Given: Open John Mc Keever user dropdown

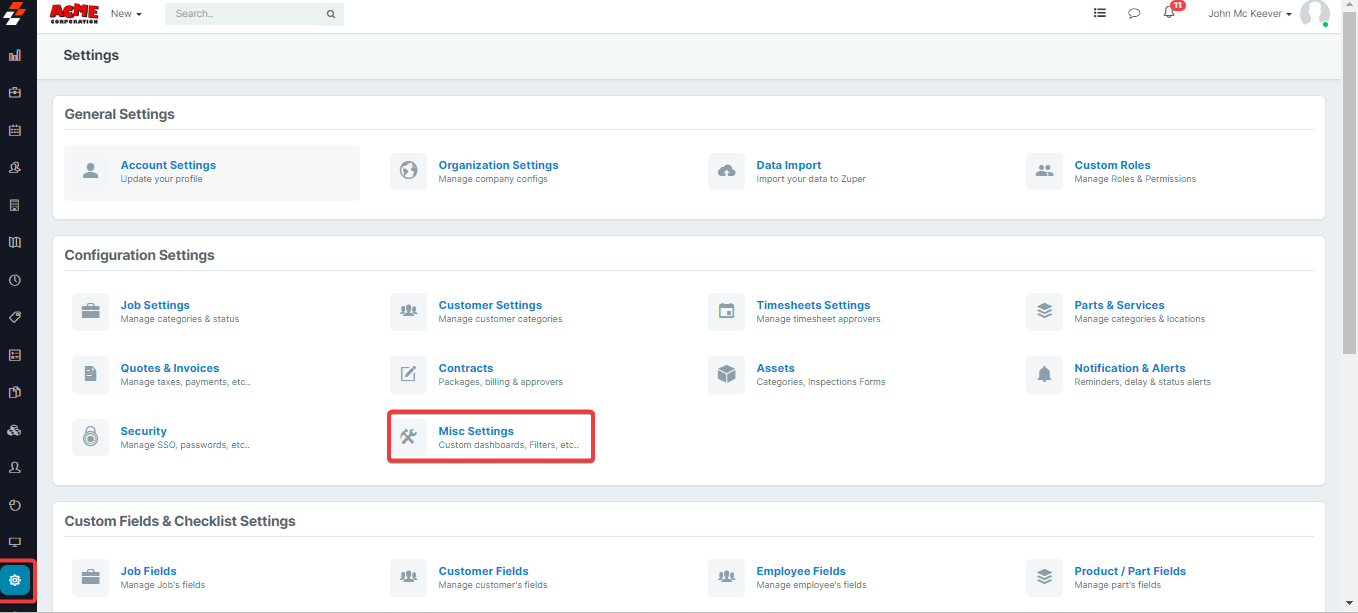Looking at the screenshot, I should pos(1250,14).
